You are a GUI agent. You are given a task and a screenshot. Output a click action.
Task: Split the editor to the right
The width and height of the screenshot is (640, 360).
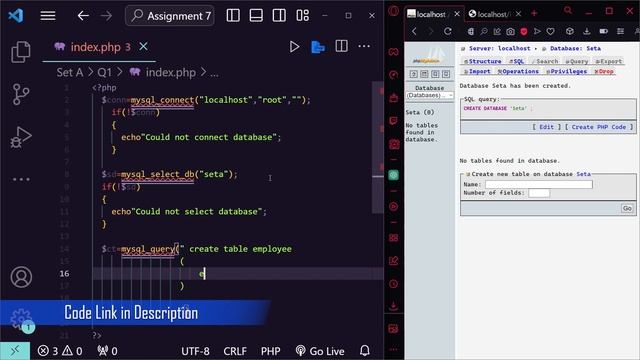pos(341,47)
